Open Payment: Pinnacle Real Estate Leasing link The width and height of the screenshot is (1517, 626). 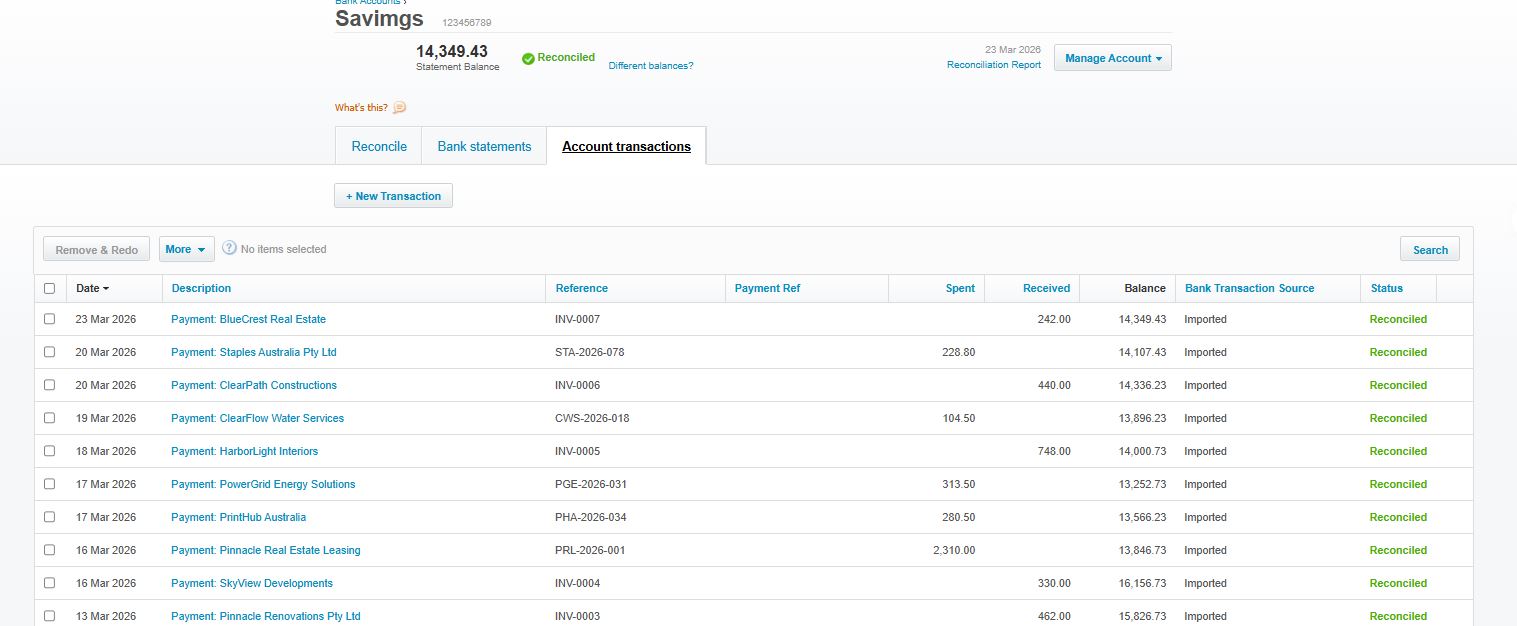(266, 550)
